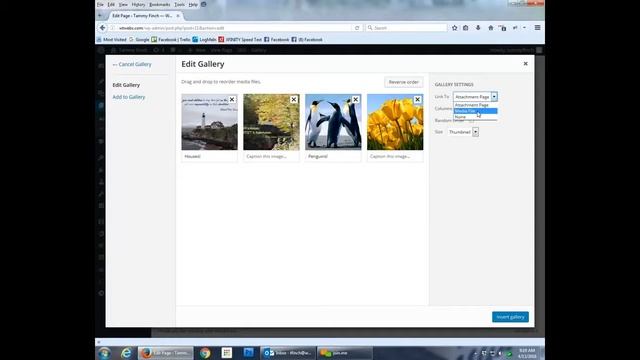Click the caption field under the lighthouse image
Image resolution: width=640 pixels, height=360 pixels.
(x=209, y=156)
